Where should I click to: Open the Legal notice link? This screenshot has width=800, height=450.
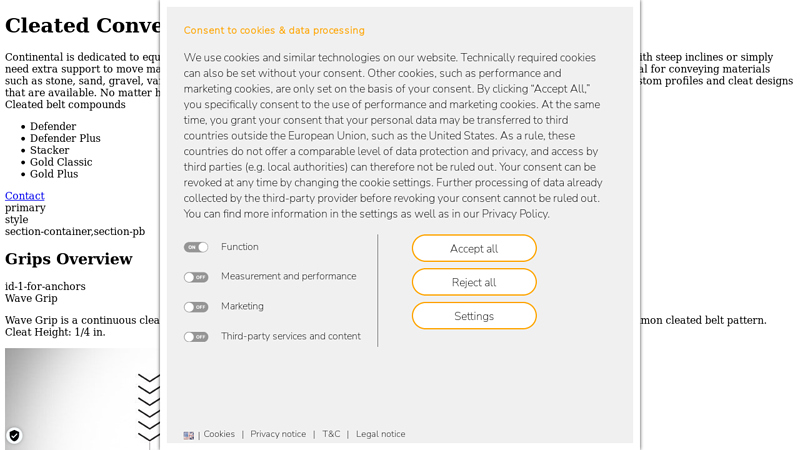(380, 434)
